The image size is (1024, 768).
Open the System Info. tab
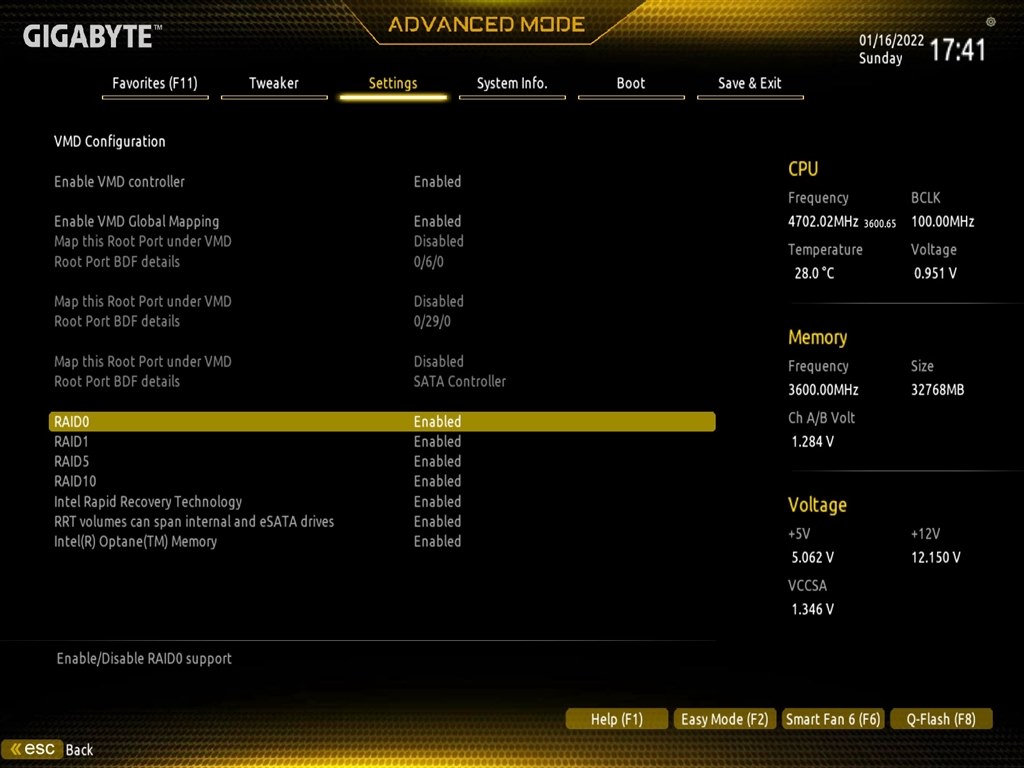click(512, 84)
